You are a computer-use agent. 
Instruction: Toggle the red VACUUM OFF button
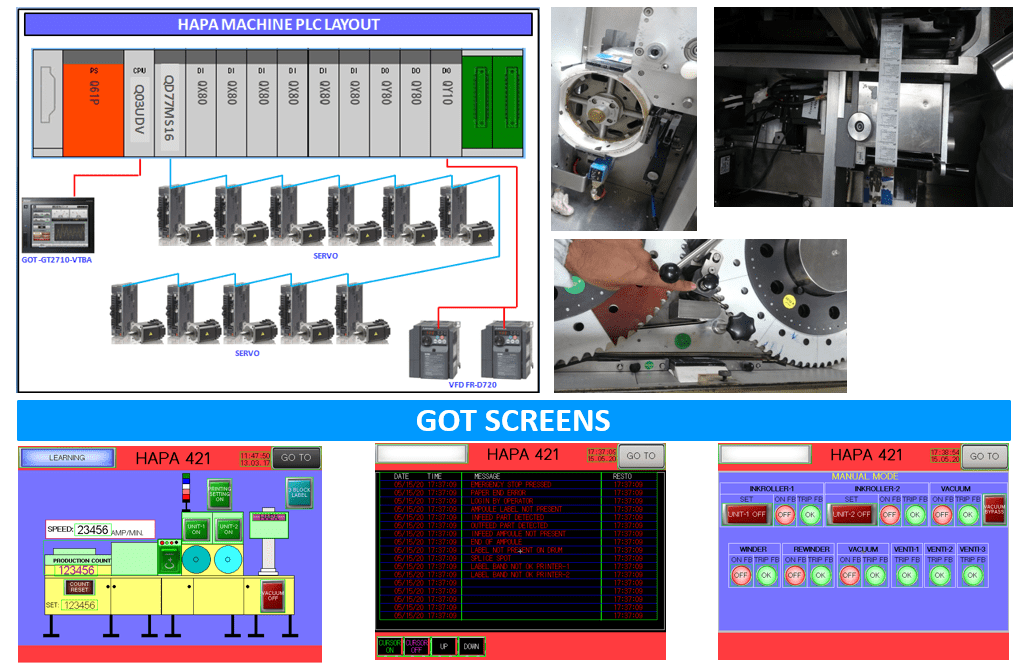click(272, 595)
